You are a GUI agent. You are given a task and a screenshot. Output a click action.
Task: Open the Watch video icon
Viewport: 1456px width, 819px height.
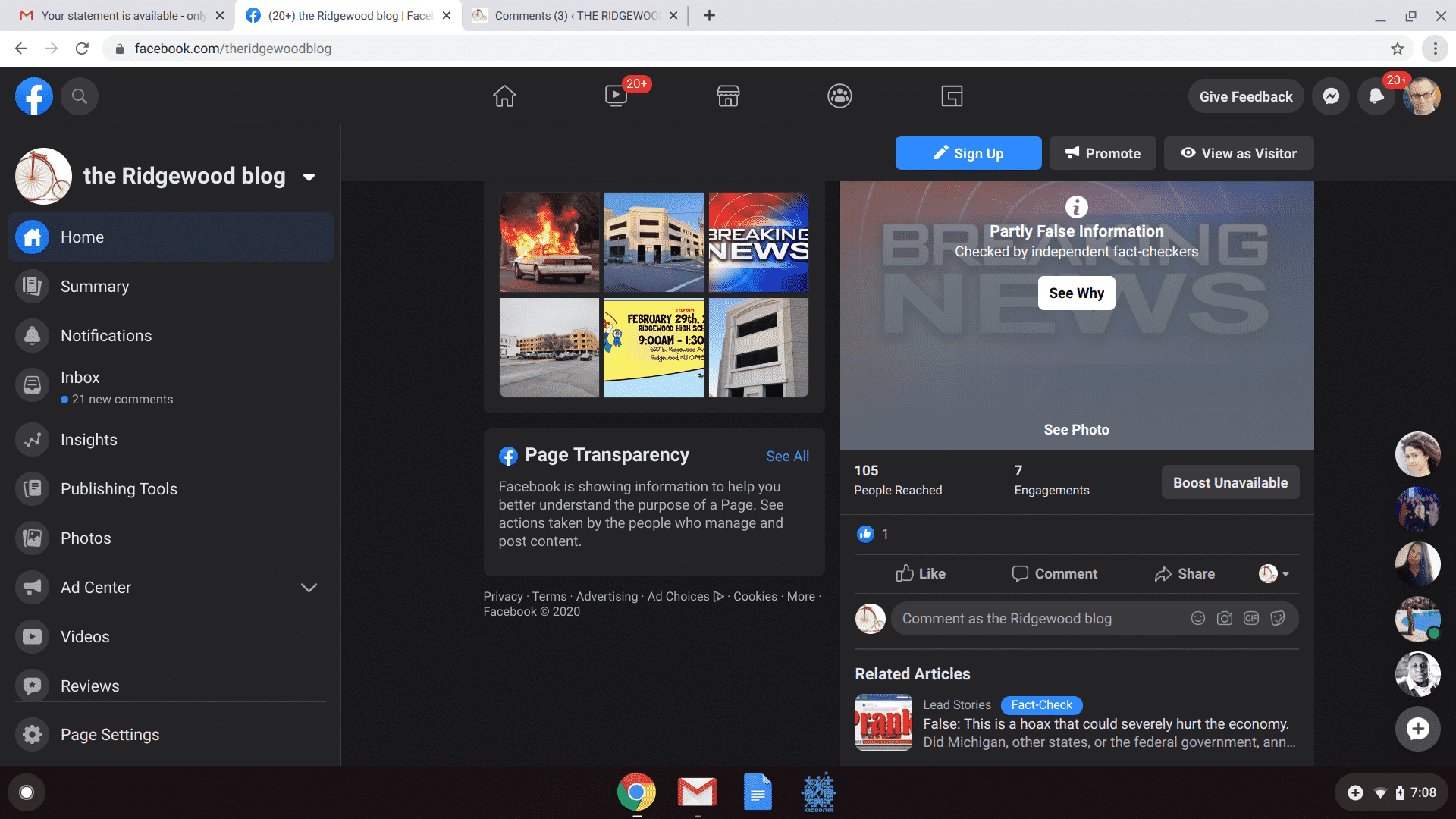pos(616,96)
